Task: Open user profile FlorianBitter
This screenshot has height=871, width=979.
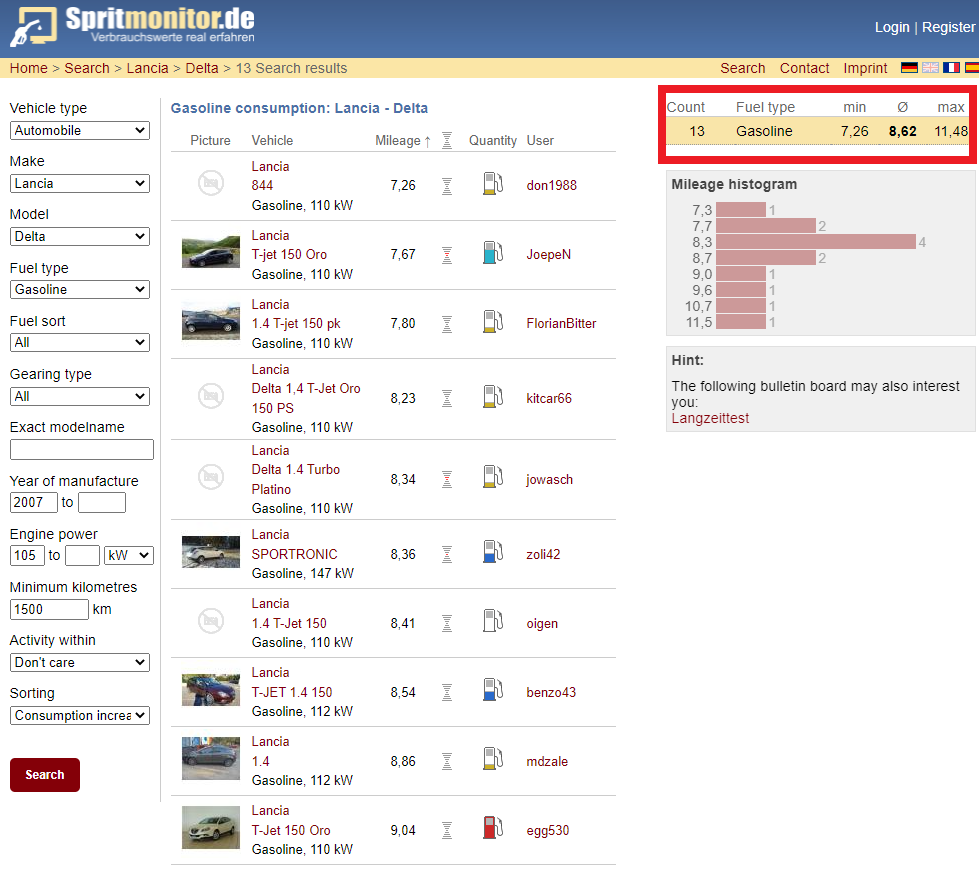Action: pyautogui.click(x=561, y=323)
